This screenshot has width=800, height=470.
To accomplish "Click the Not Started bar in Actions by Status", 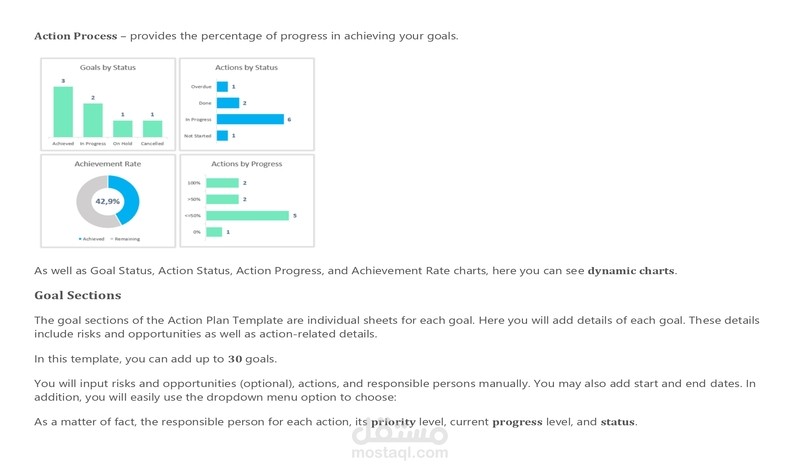I will [222, 135].
